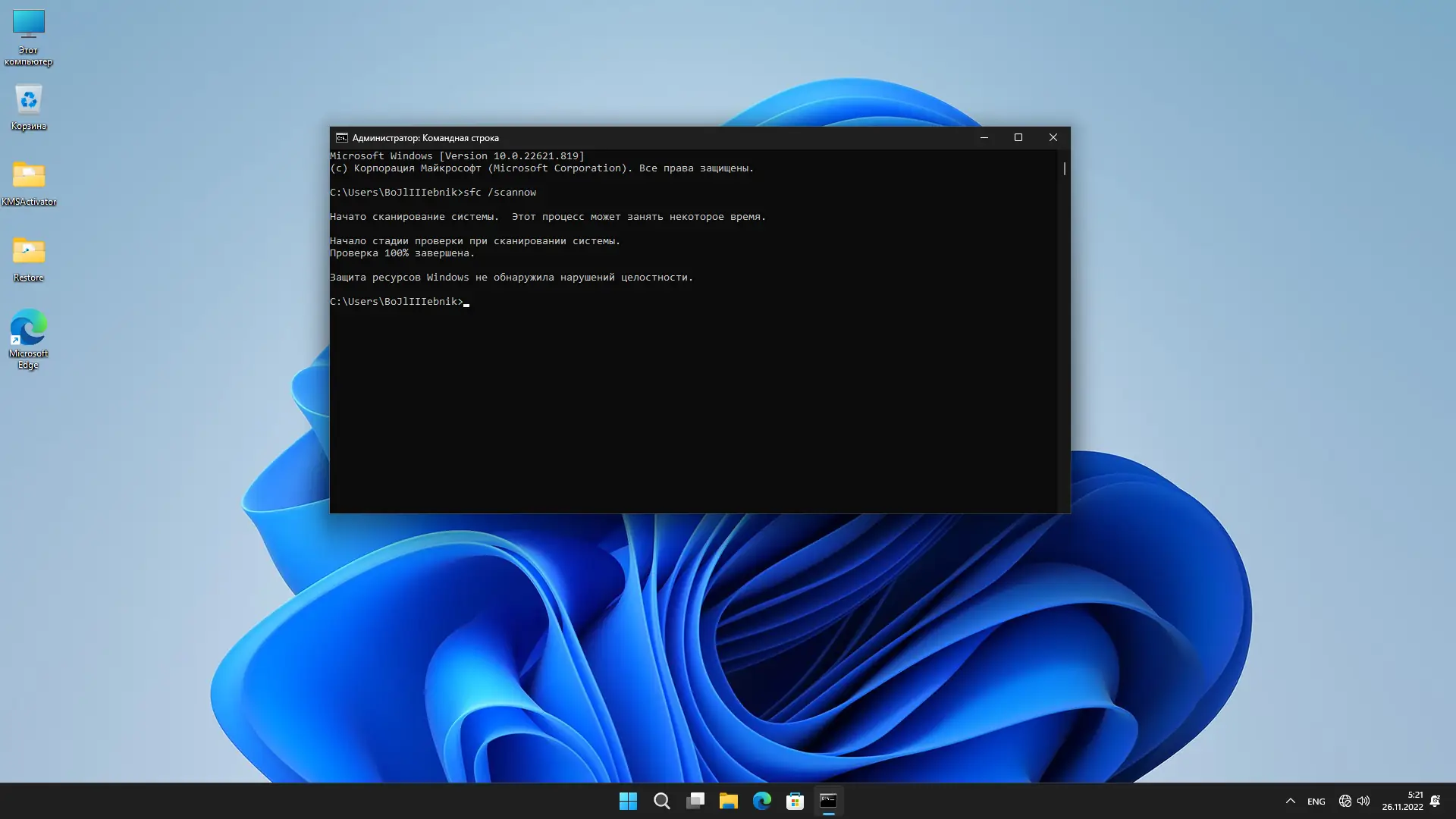Screen dimensions: 1456x819
Task: Open the Command Prompt window icon menu
Action: pos(340,137)
